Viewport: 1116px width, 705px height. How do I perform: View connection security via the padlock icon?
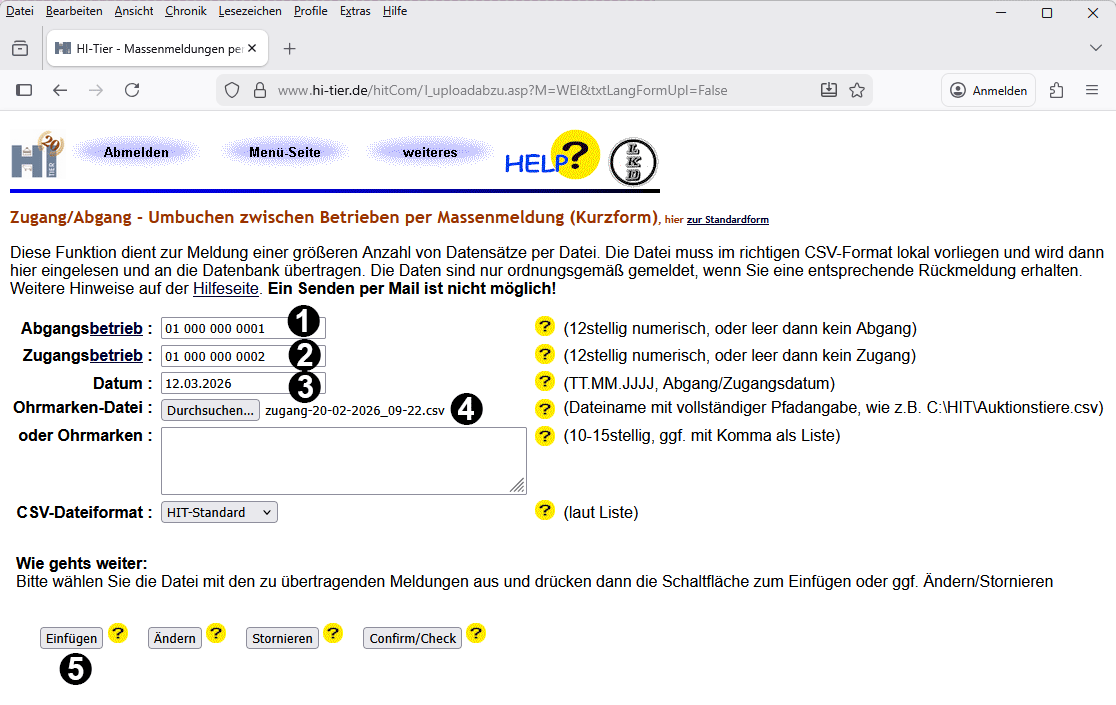259,89
